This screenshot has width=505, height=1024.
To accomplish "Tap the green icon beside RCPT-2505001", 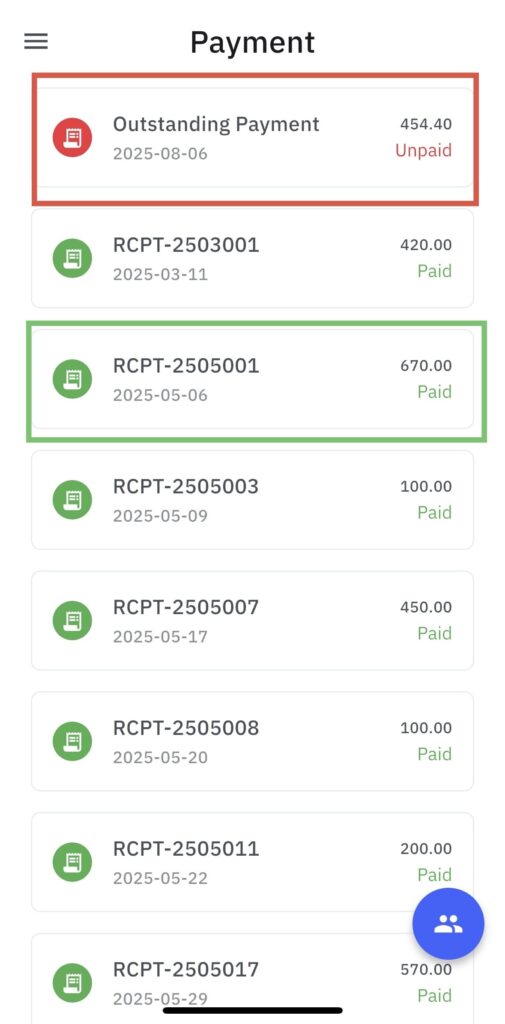I will click(x=73, y=379).
